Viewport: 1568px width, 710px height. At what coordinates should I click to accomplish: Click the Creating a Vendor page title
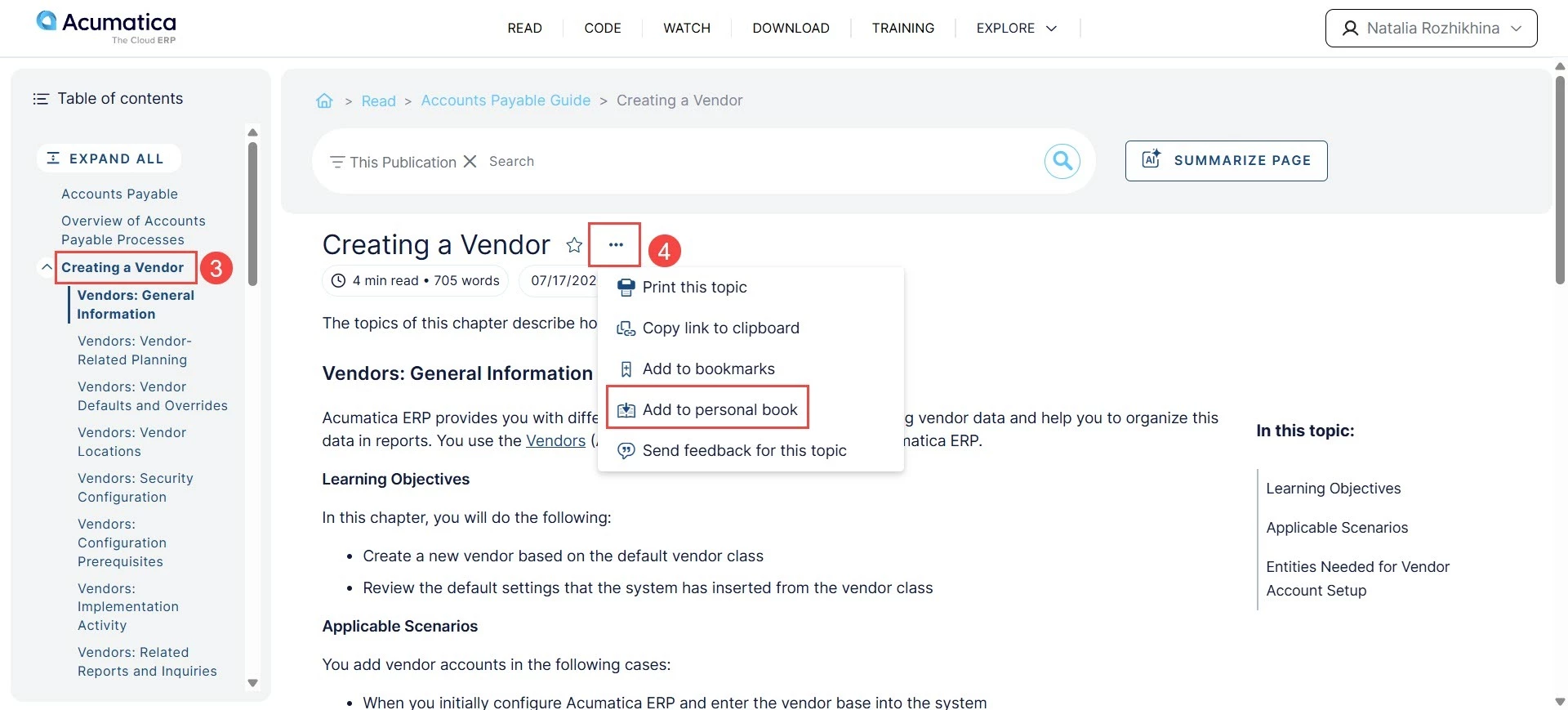click(x=436, y=245)
